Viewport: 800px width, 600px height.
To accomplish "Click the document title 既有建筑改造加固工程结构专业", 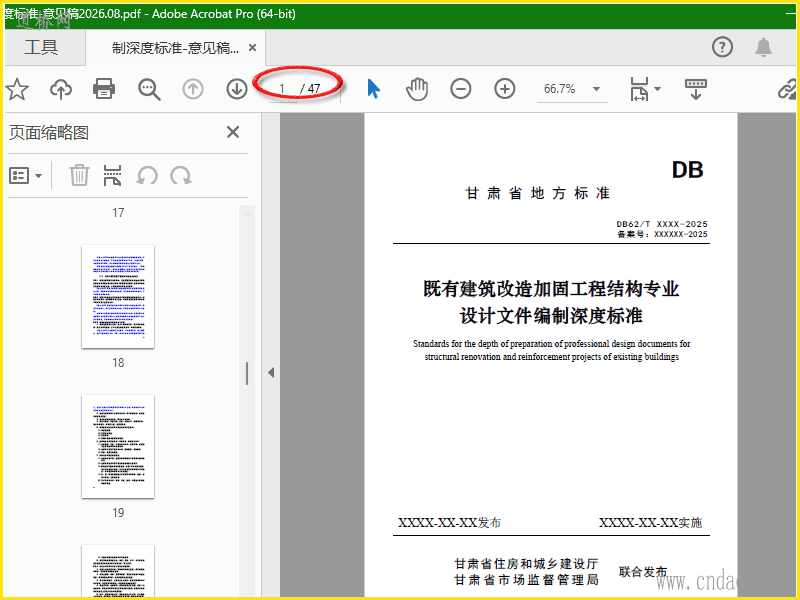I will [x=551, y=289].
